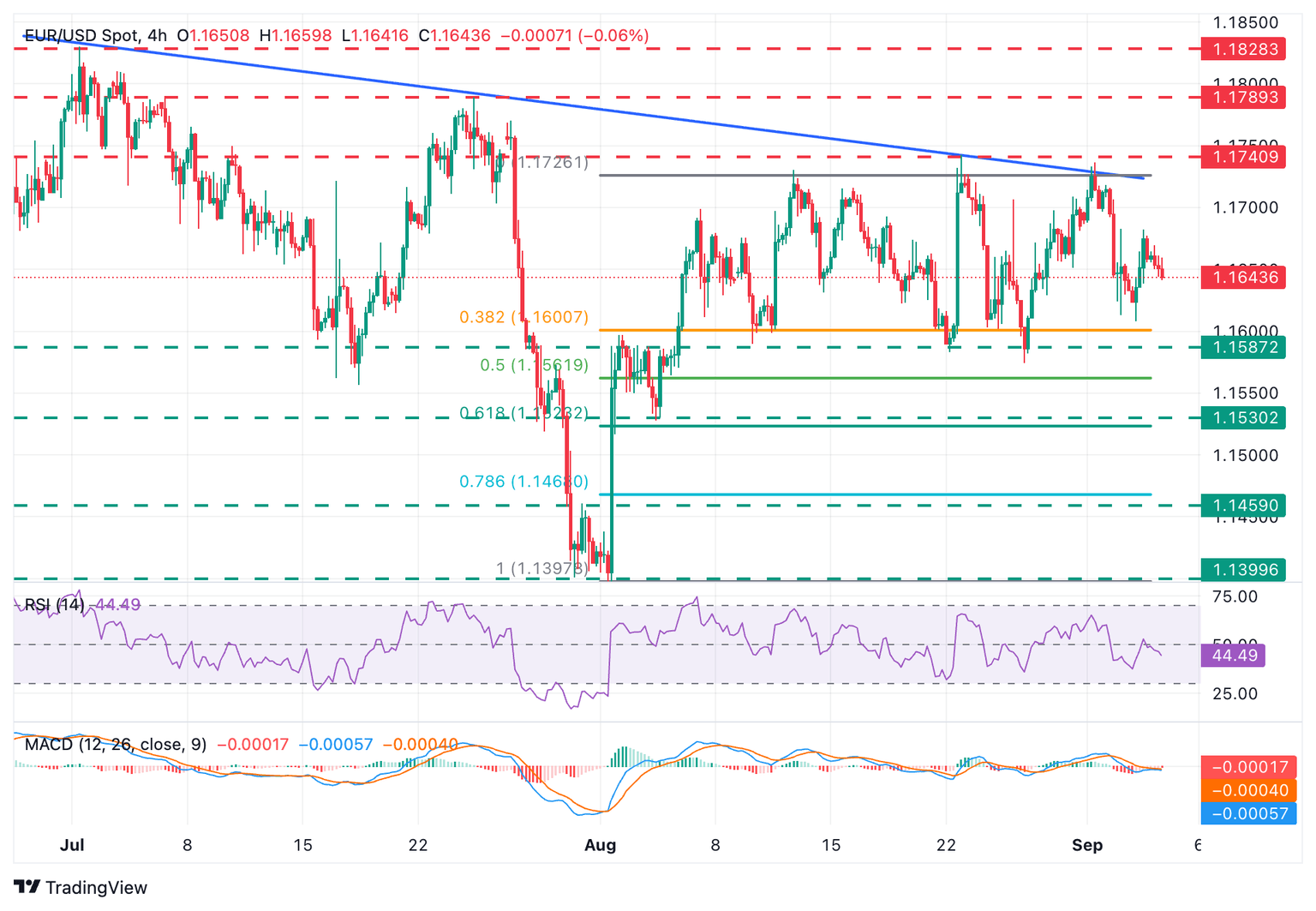Click the green 1.14590 support price tag
Screen dimensions: 1316x911
pyautogui.click(x=1243, y=506)
